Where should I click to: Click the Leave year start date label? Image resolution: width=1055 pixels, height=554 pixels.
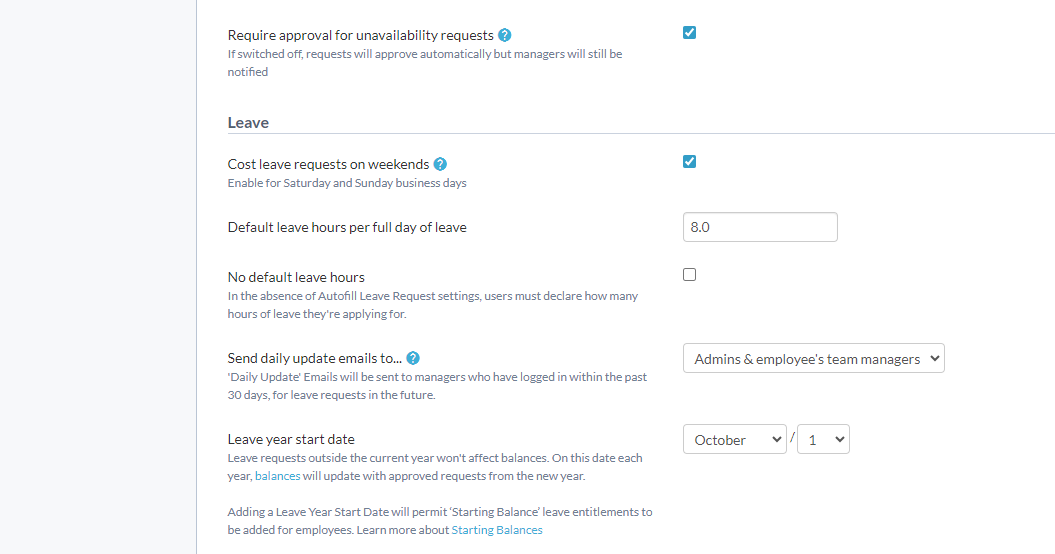pos(291,439)
